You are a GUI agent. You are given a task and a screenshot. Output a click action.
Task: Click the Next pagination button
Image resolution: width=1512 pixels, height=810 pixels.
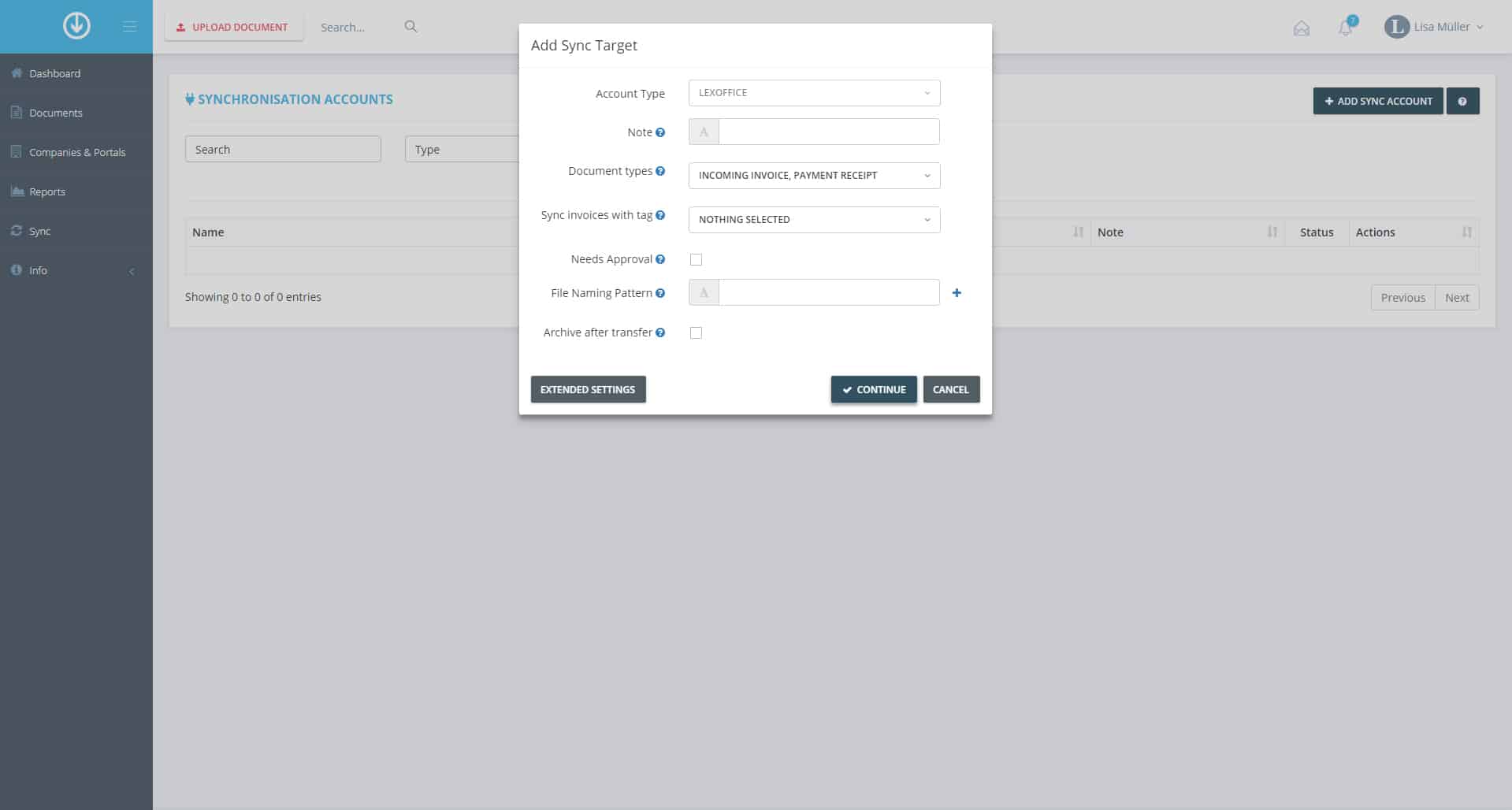(1457, 297)
